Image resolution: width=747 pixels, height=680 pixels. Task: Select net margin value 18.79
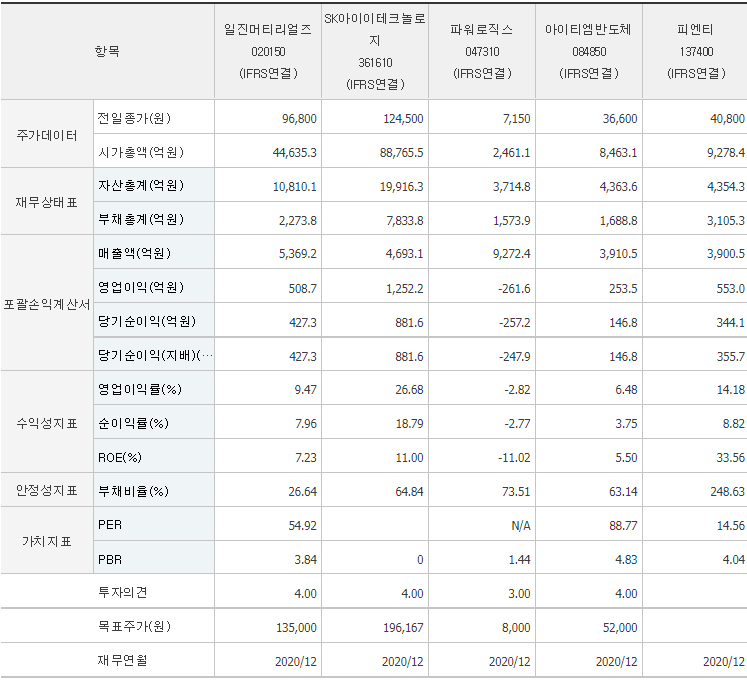pos(409,424)
